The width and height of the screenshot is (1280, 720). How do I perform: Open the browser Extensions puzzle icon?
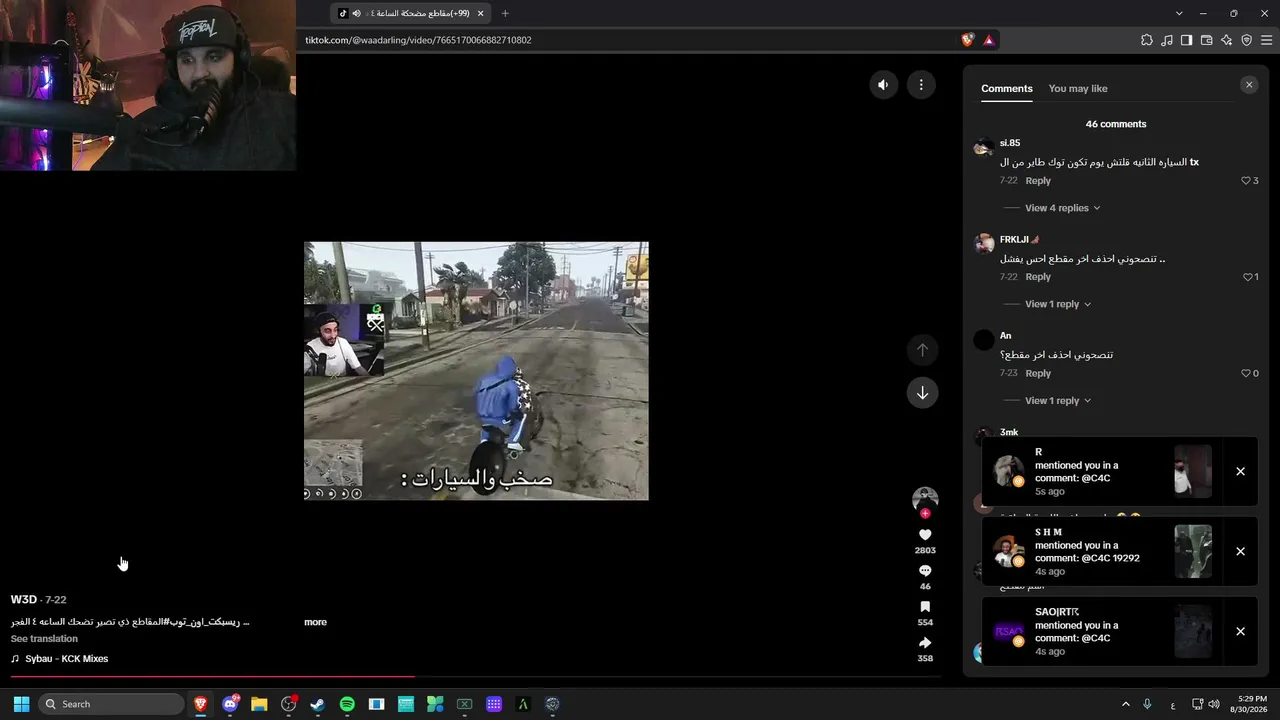click(x=1147, y=40)
